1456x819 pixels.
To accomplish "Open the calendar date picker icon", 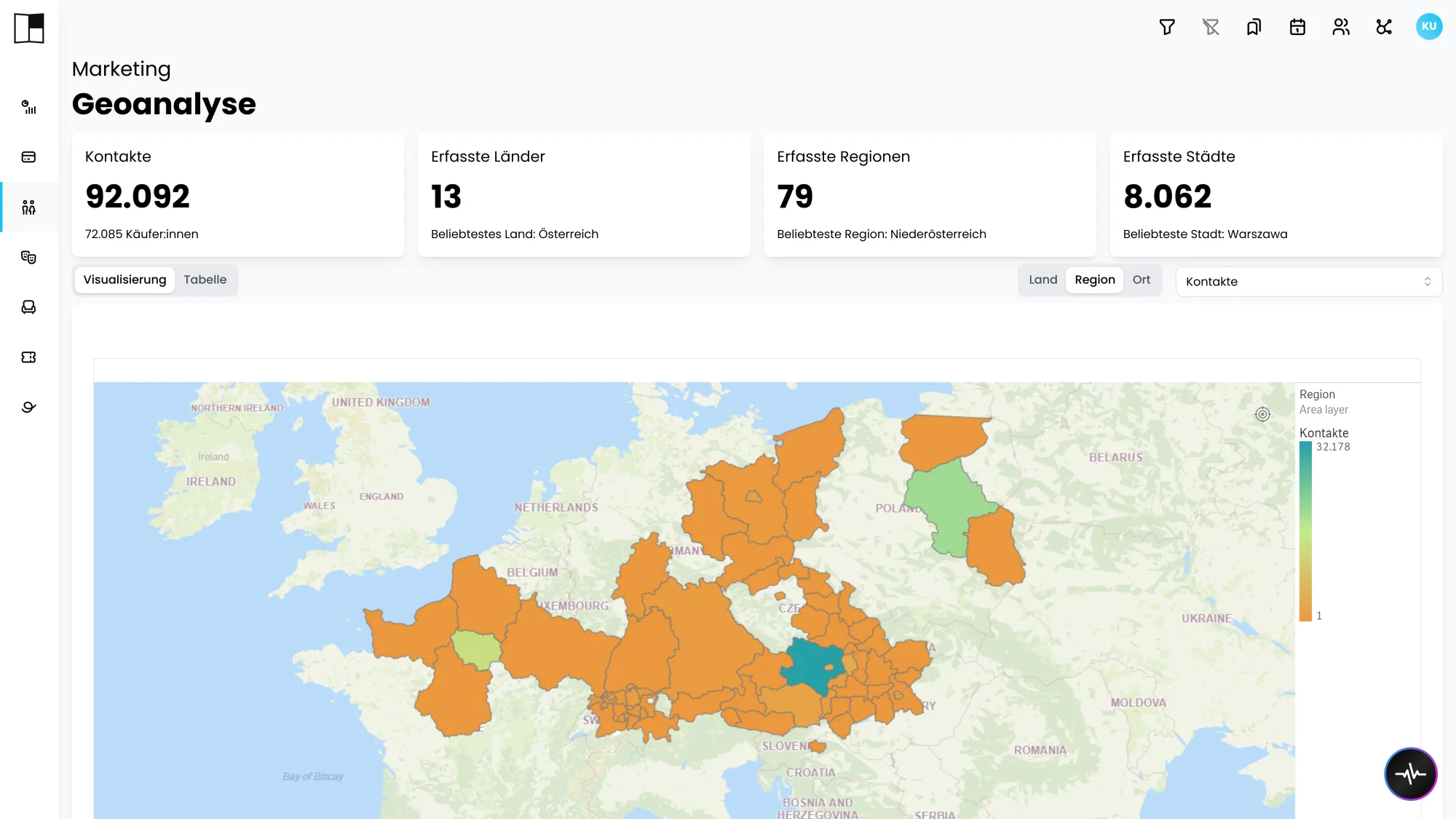I will tap(1297, 27).
